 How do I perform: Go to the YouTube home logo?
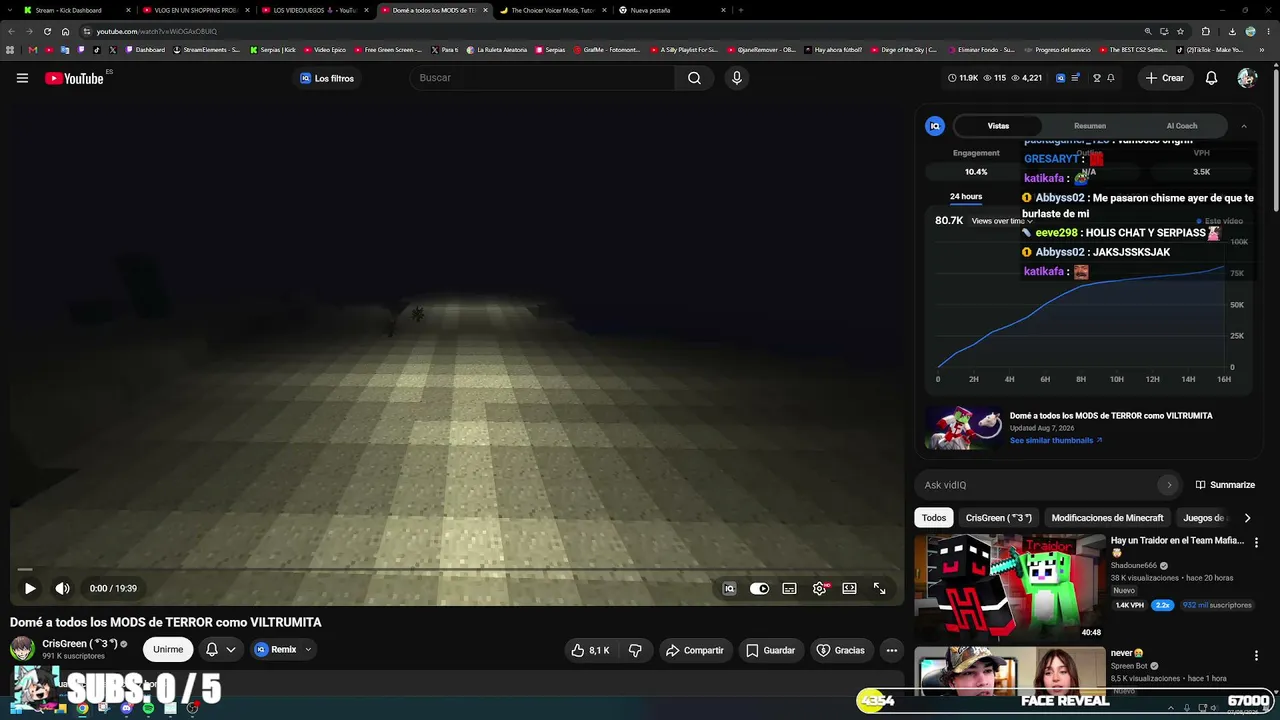click(74, 78)
